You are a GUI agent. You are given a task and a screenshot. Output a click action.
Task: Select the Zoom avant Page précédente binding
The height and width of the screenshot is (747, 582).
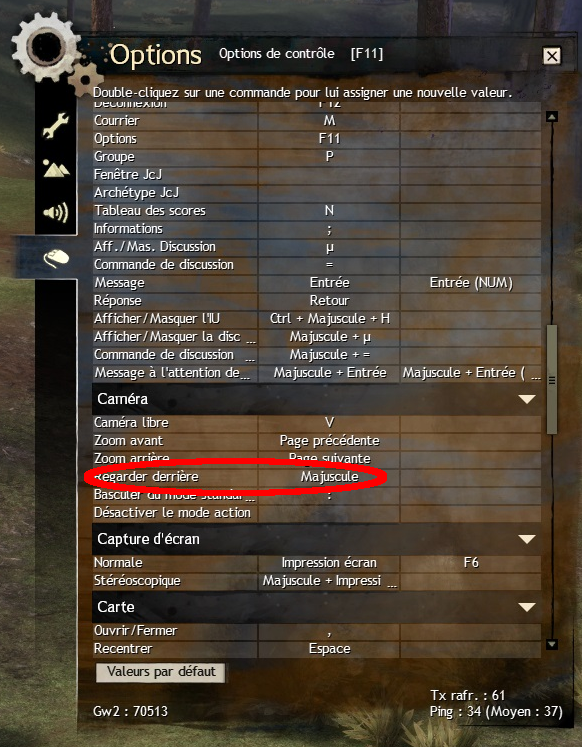tap(329, 441)
